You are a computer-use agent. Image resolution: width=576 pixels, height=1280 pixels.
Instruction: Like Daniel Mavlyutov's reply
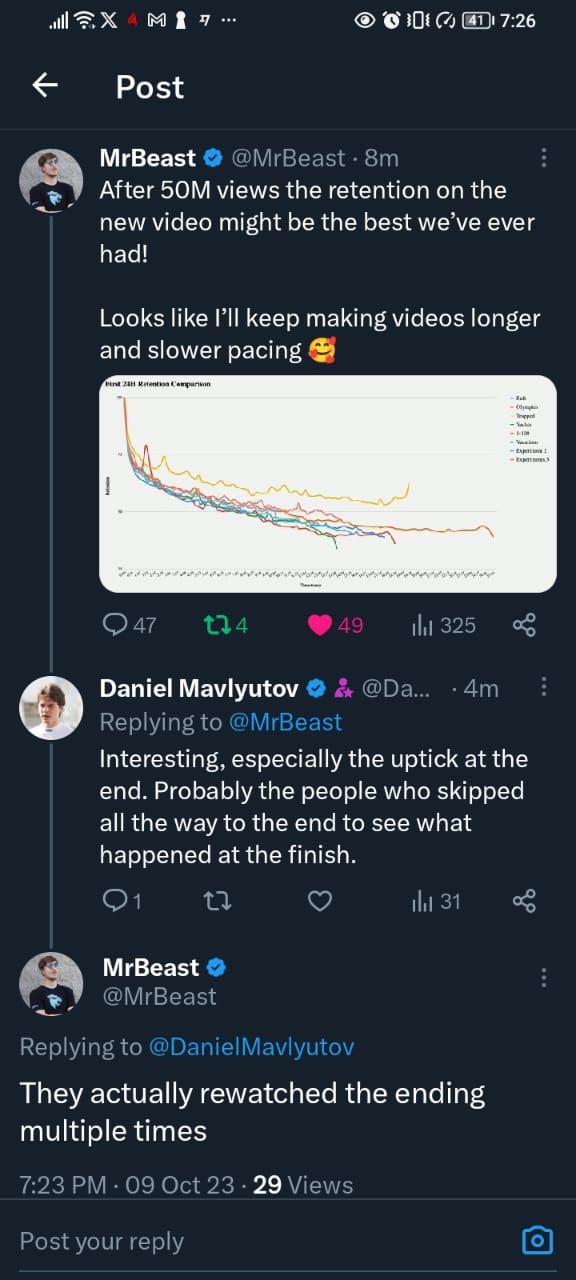click(x=319, y=900)
